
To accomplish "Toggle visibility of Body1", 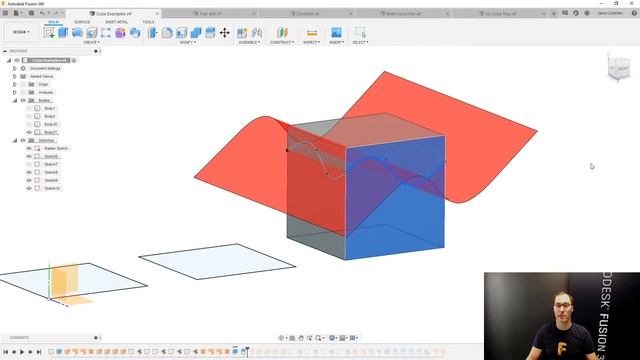I will [29, 108].
